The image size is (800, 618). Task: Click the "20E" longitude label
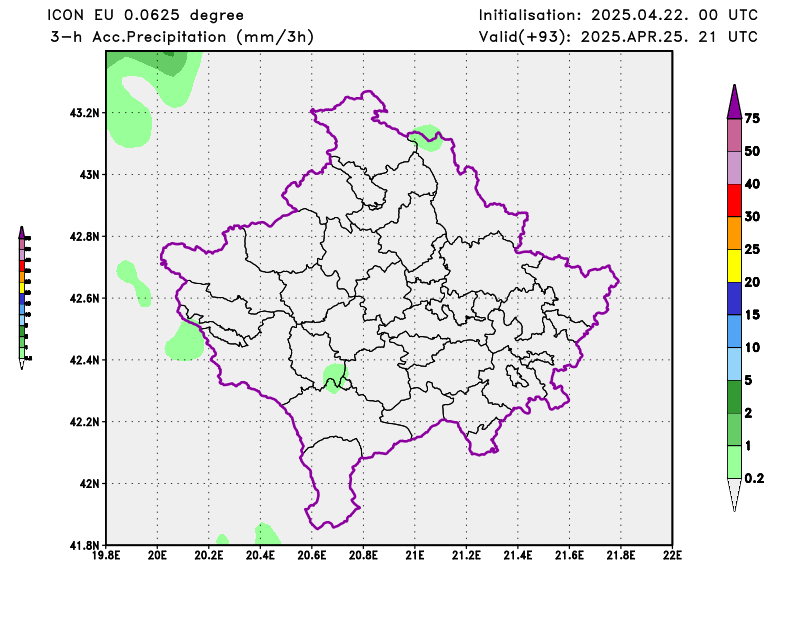(157, 555)
